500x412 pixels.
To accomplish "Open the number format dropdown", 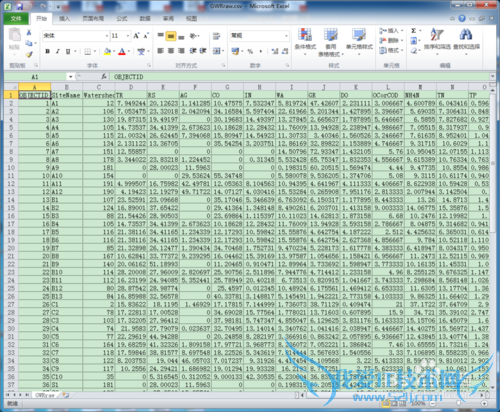I will click(286, 36).
